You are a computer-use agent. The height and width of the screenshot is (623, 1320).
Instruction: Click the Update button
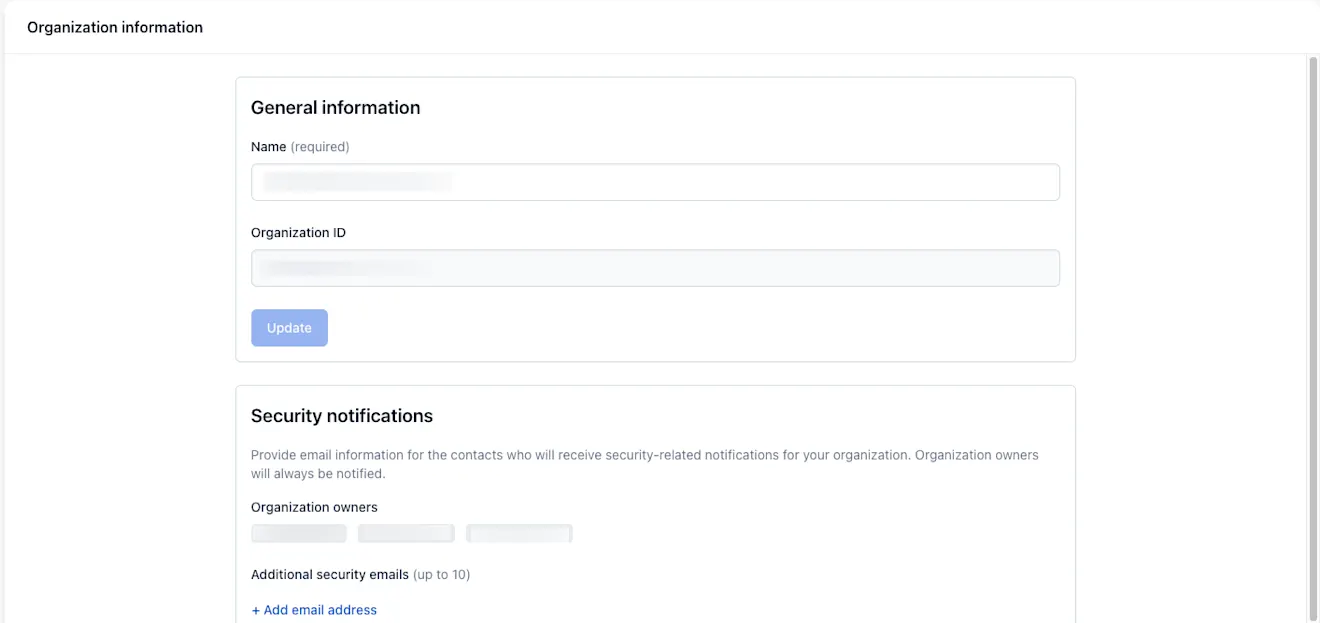[289, 328]
